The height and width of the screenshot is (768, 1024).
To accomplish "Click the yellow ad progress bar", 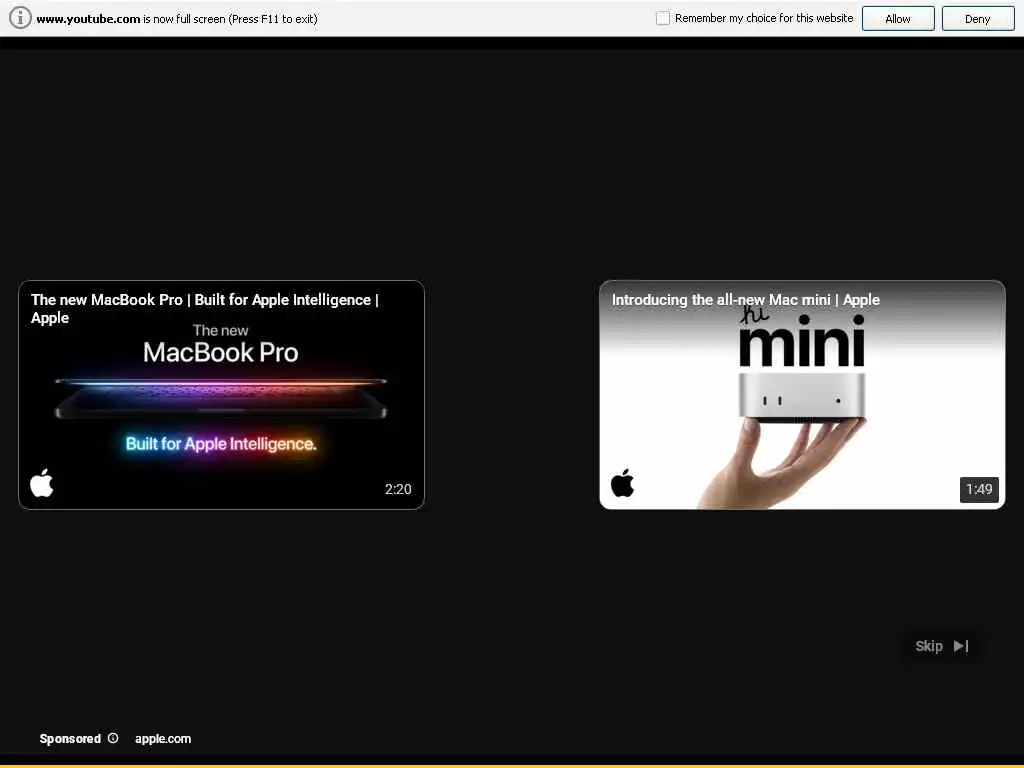I will coord(512,766).
